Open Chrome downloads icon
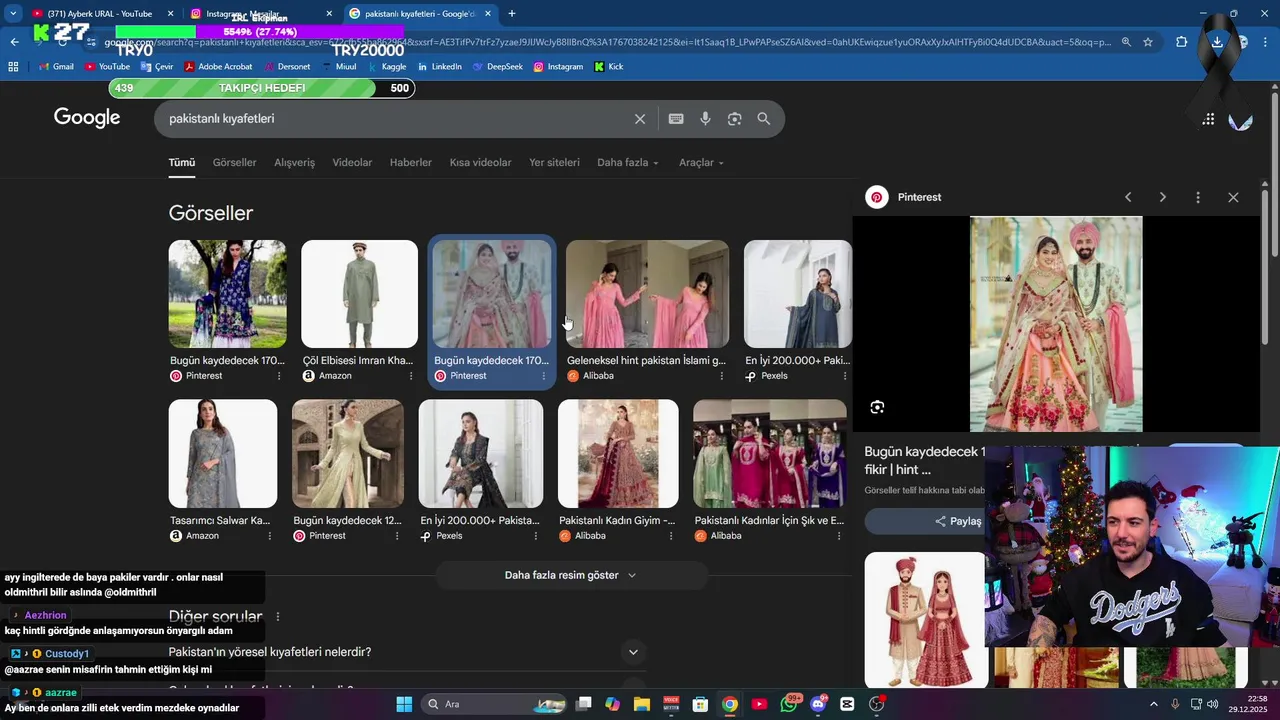 (x=1217, y=42)
